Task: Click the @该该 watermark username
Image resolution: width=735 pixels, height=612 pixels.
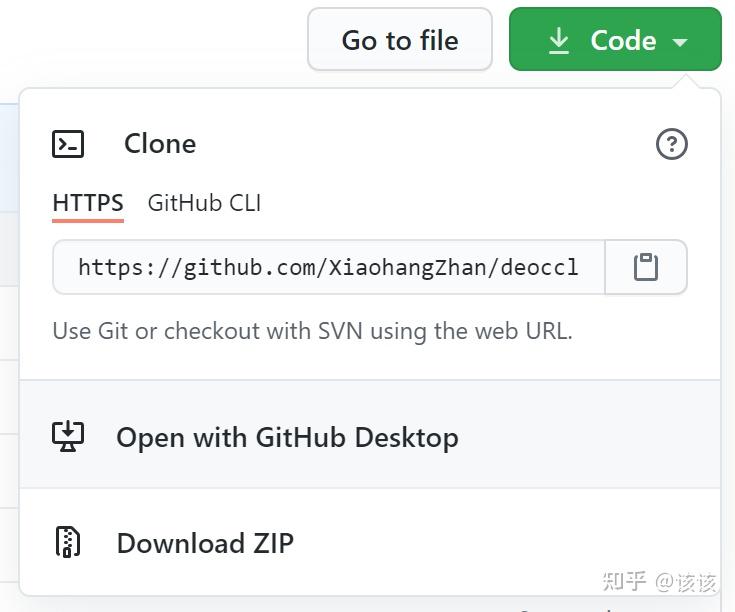Action: (686, 581)
